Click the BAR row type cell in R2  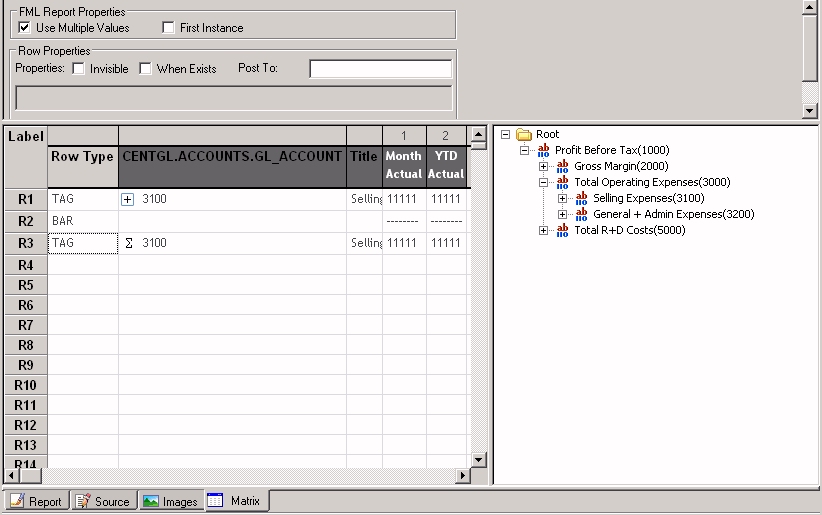tap(83, 221)
